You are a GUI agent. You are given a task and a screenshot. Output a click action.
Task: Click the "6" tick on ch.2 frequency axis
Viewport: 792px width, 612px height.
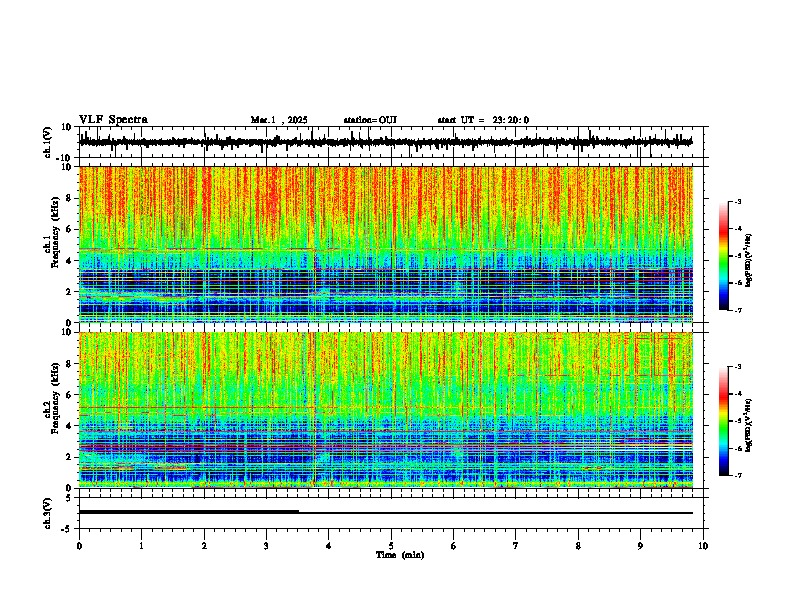tap(70, 395)
